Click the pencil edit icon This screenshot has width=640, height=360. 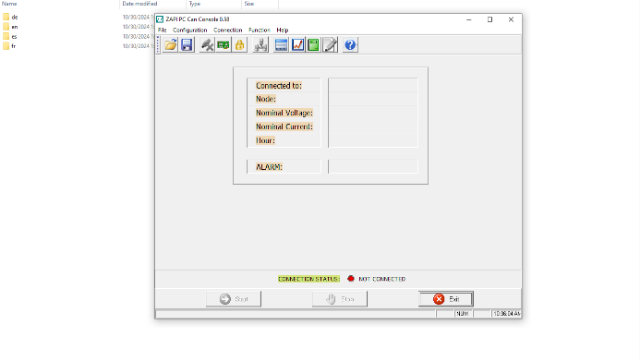tap(330, 45)
